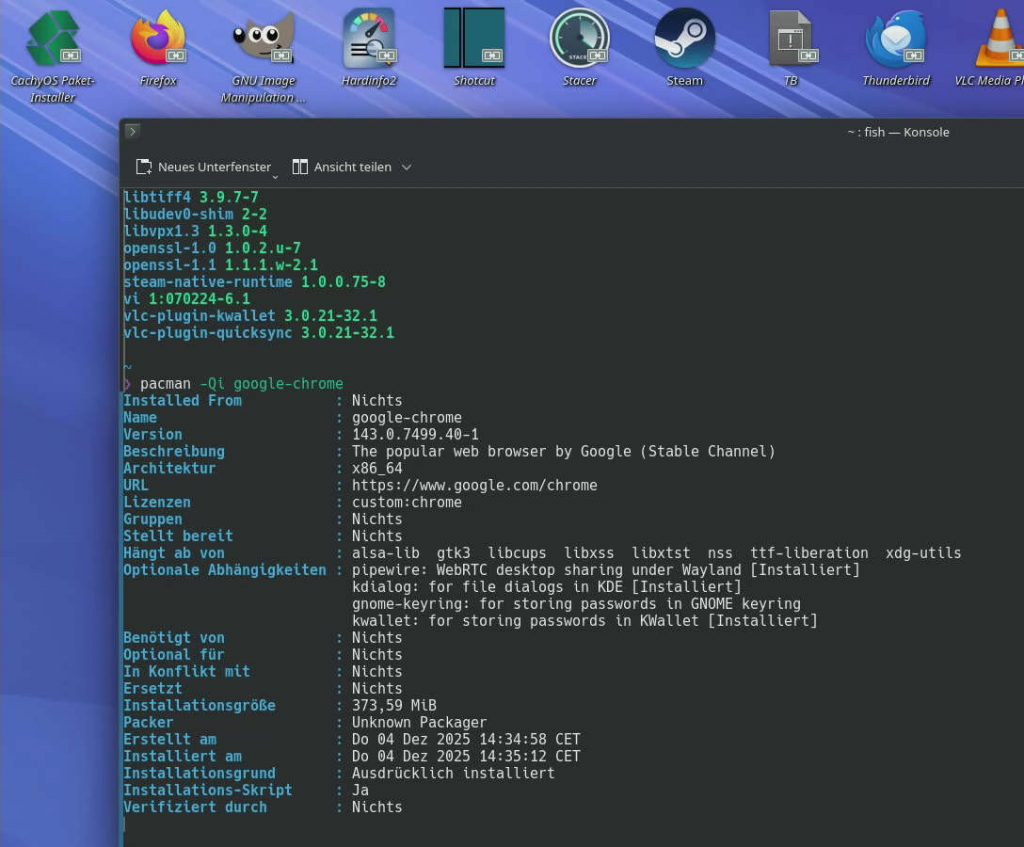Click the license value 'custom:chrome'
1024x847 pixels.
click(407, 502)
